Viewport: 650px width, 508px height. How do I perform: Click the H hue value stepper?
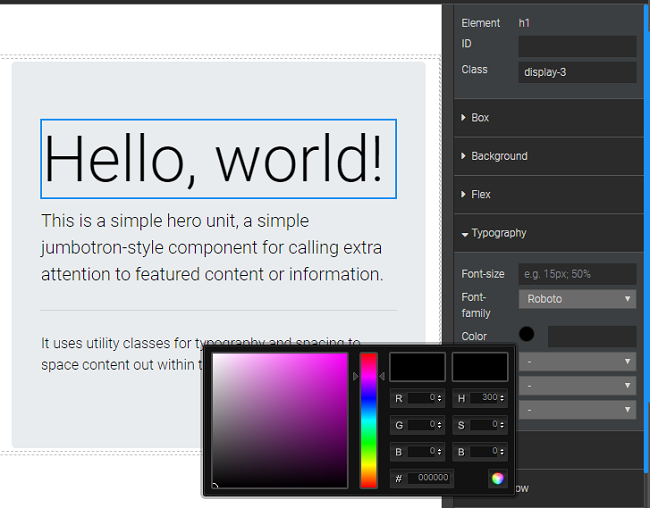487,398
